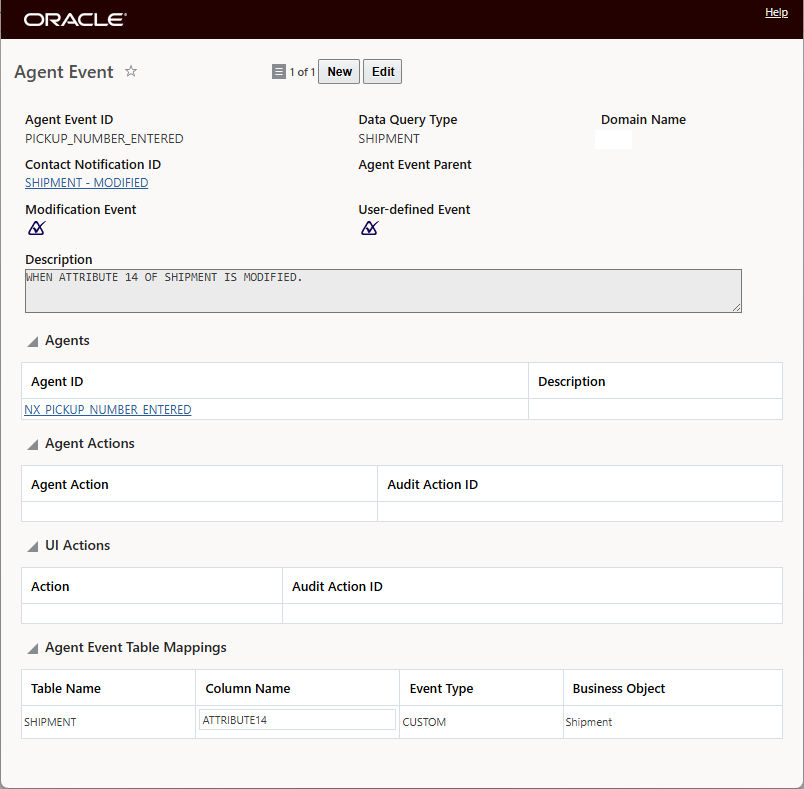The image size is (804, 789).
Task: Collapse the Agent Actions section
Action: click(33, 444)
